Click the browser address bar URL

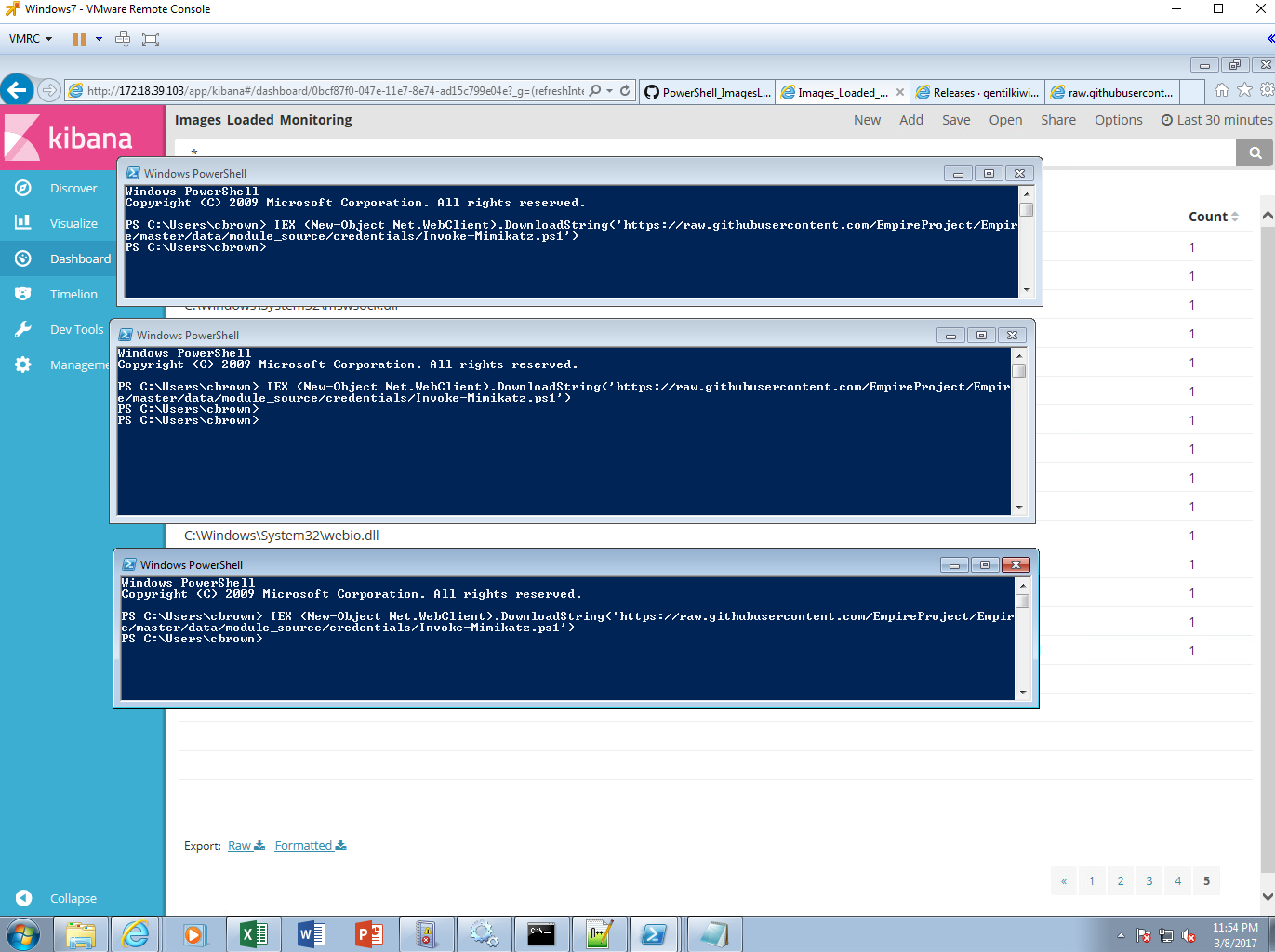(x=335, y=91)
